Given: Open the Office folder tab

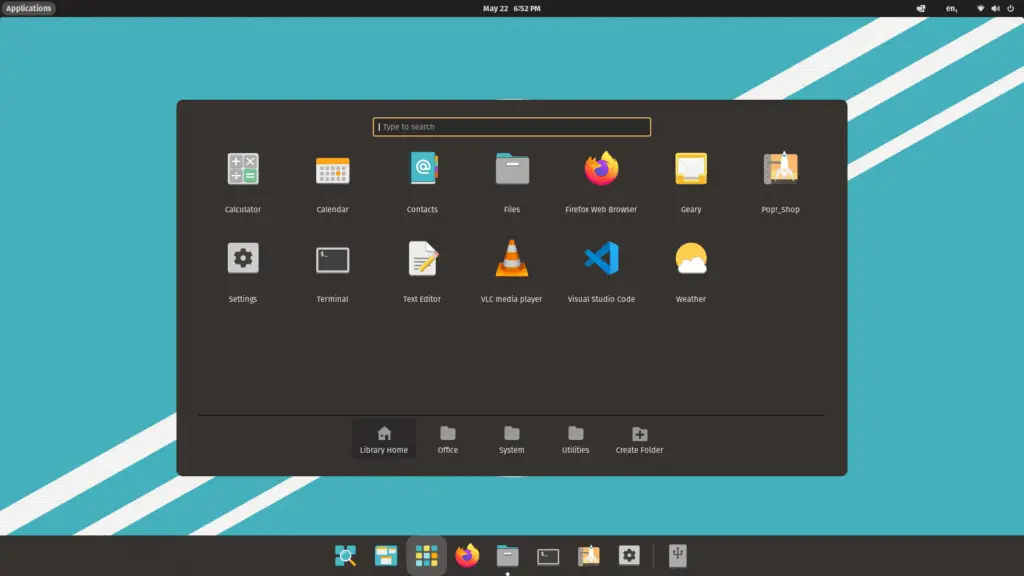Looking at the screenshot, I should click(x=448, y=439).
